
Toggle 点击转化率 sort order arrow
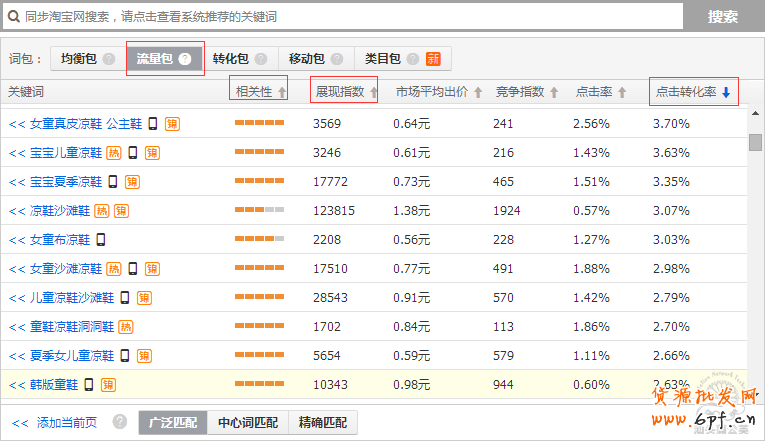726,93
